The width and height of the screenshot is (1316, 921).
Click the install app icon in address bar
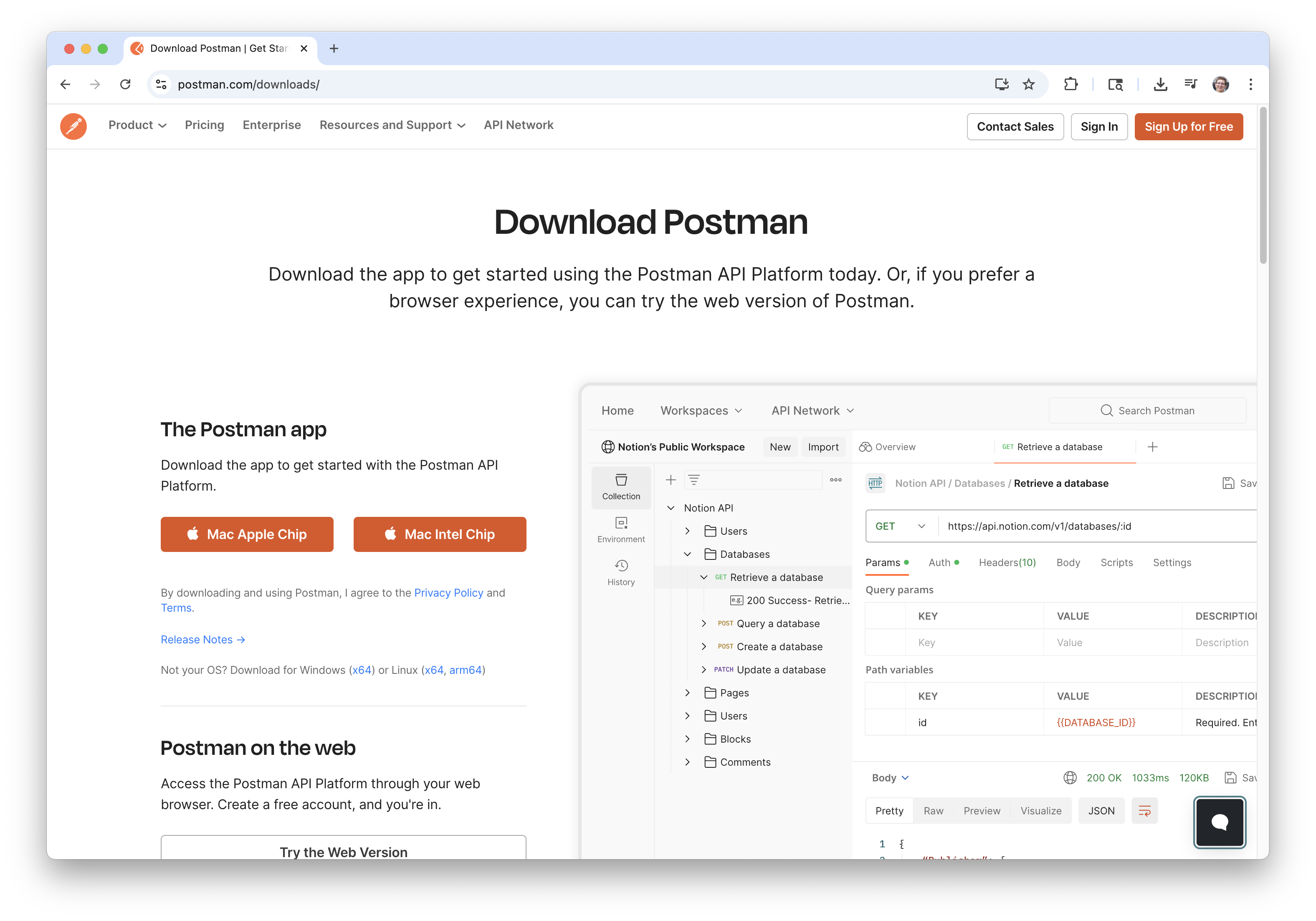pyautogui.click(x=1001, y=84)
